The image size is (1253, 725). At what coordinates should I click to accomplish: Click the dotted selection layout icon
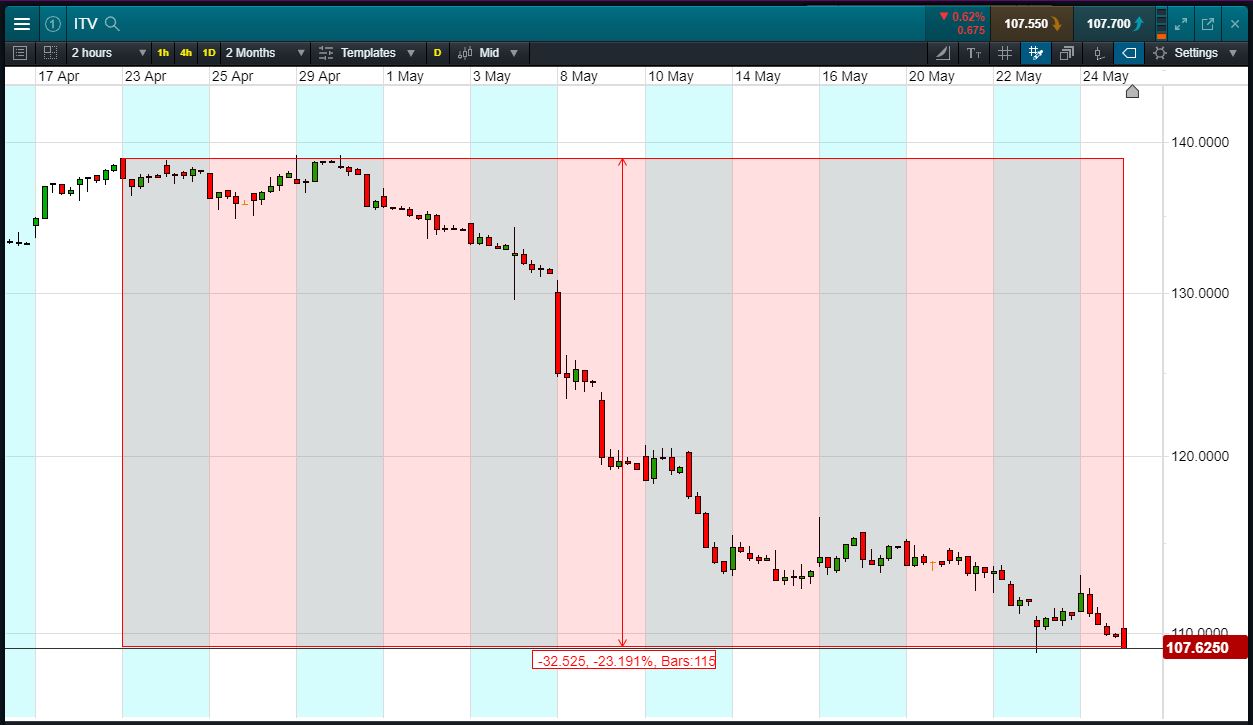[50, 53]
